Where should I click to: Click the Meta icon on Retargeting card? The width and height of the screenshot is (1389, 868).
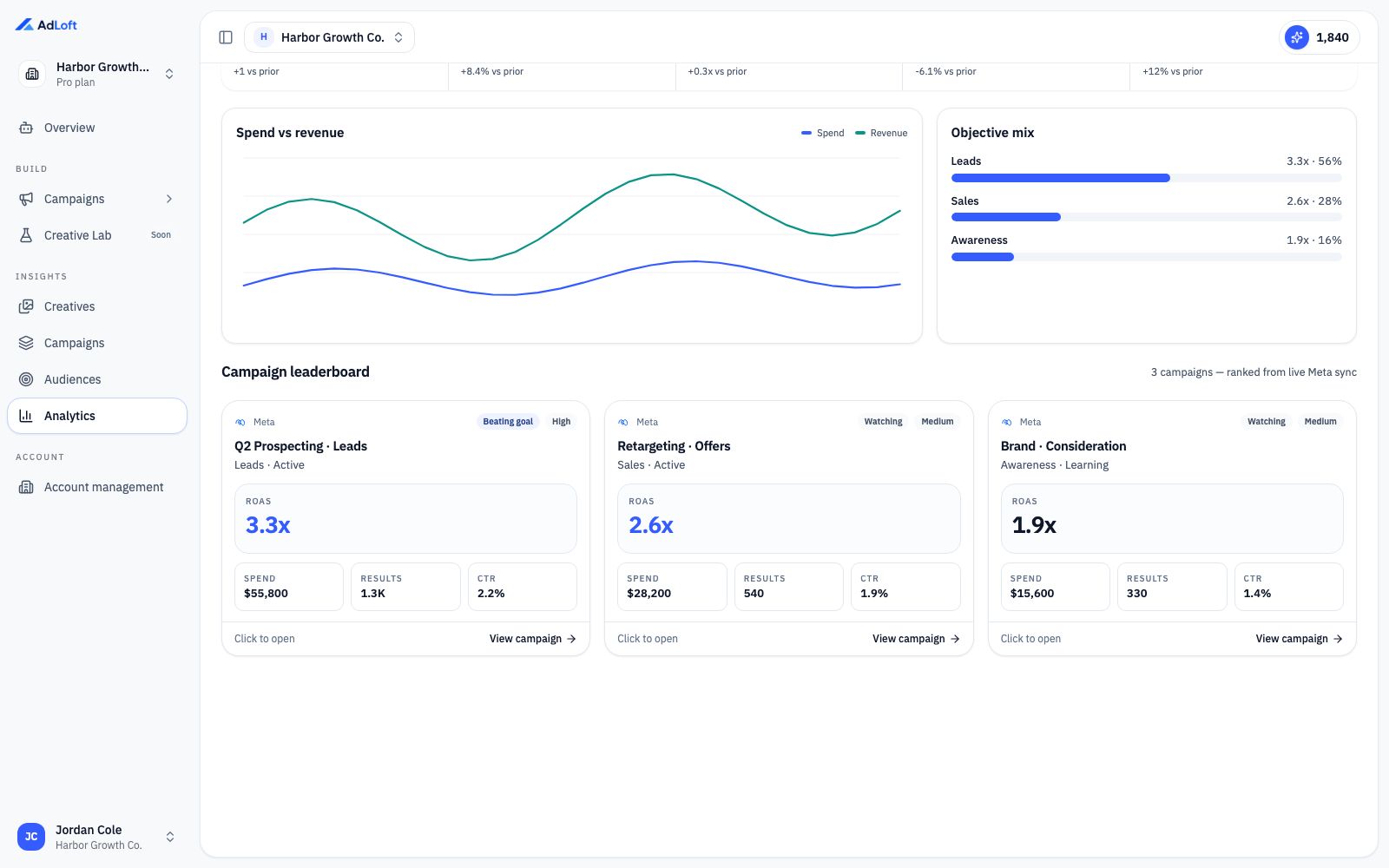coord(623,422)
